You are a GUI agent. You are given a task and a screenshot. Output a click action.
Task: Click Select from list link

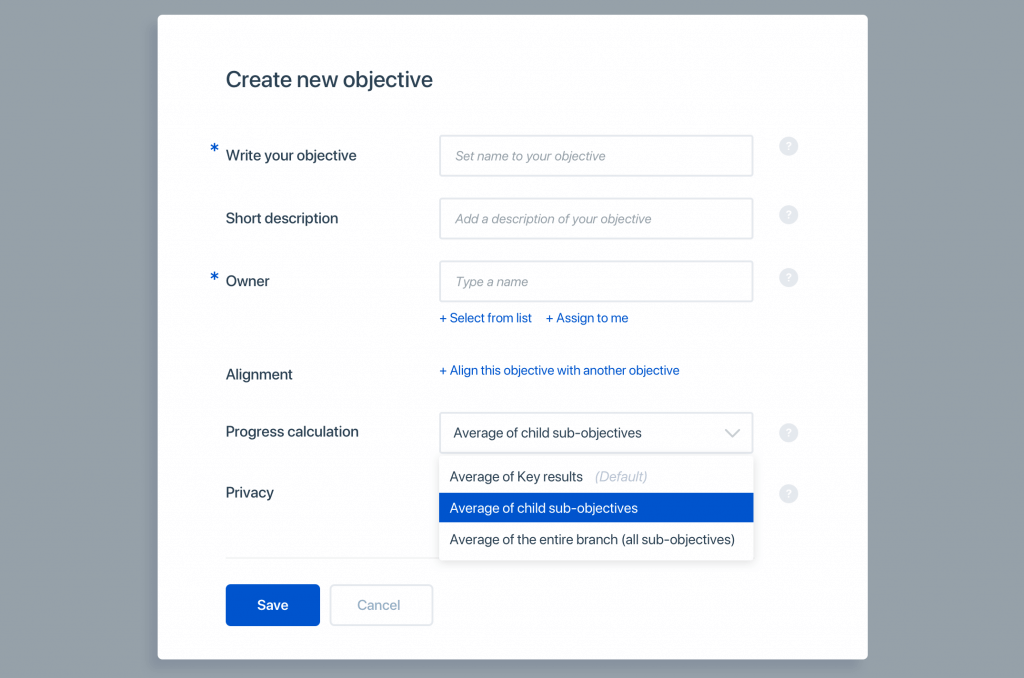[485, 318]
